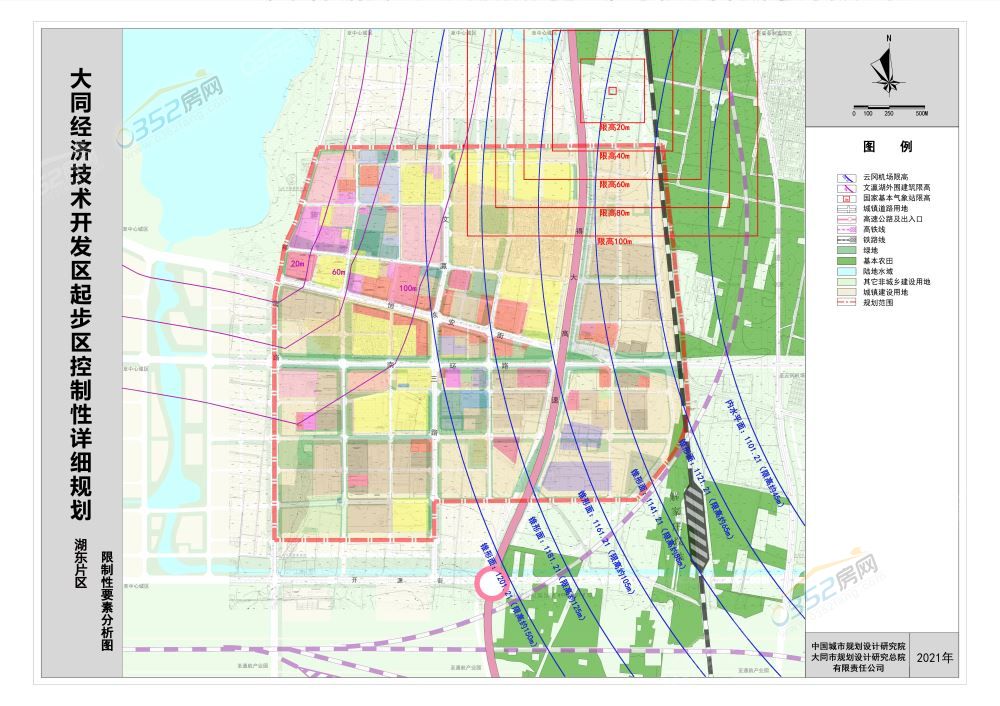Click the 2021年 date box
The image size is (1000, 706).
pos(934,658)
